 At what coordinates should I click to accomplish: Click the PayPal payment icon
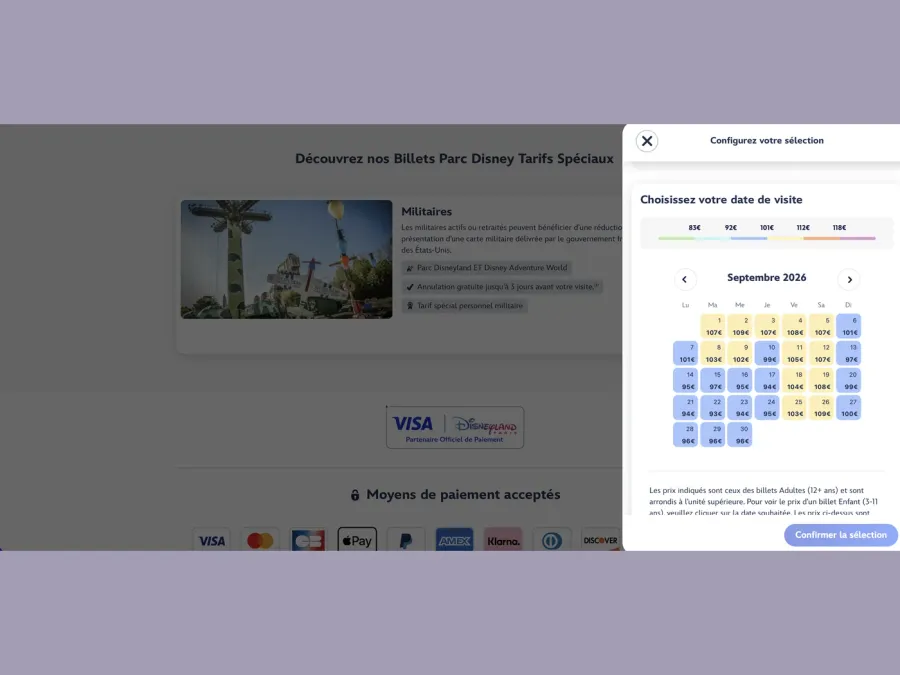coord(406,540)
